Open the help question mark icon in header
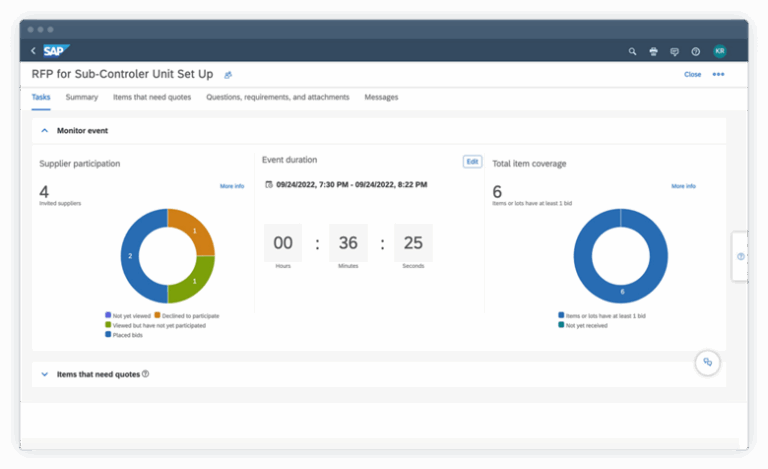768x469 pixels. pyautogui.click(x=696, y=51)
